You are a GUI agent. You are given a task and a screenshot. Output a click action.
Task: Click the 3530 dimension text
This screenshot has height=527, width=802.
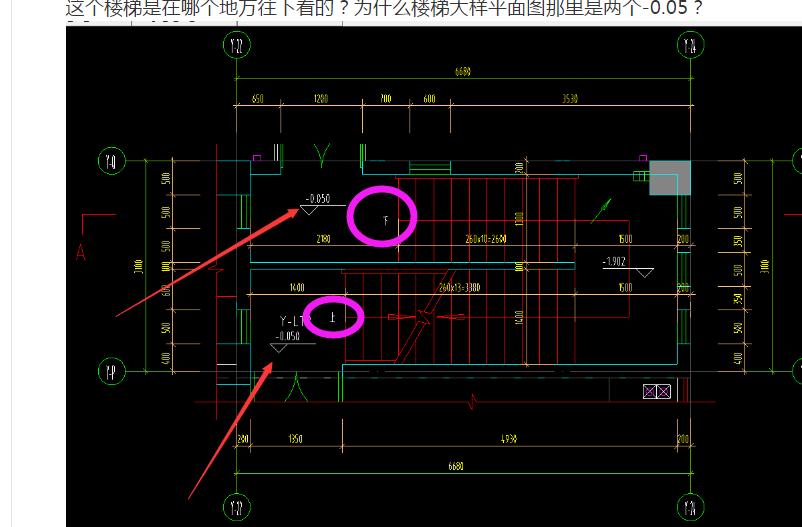click(x=570, y=99)
